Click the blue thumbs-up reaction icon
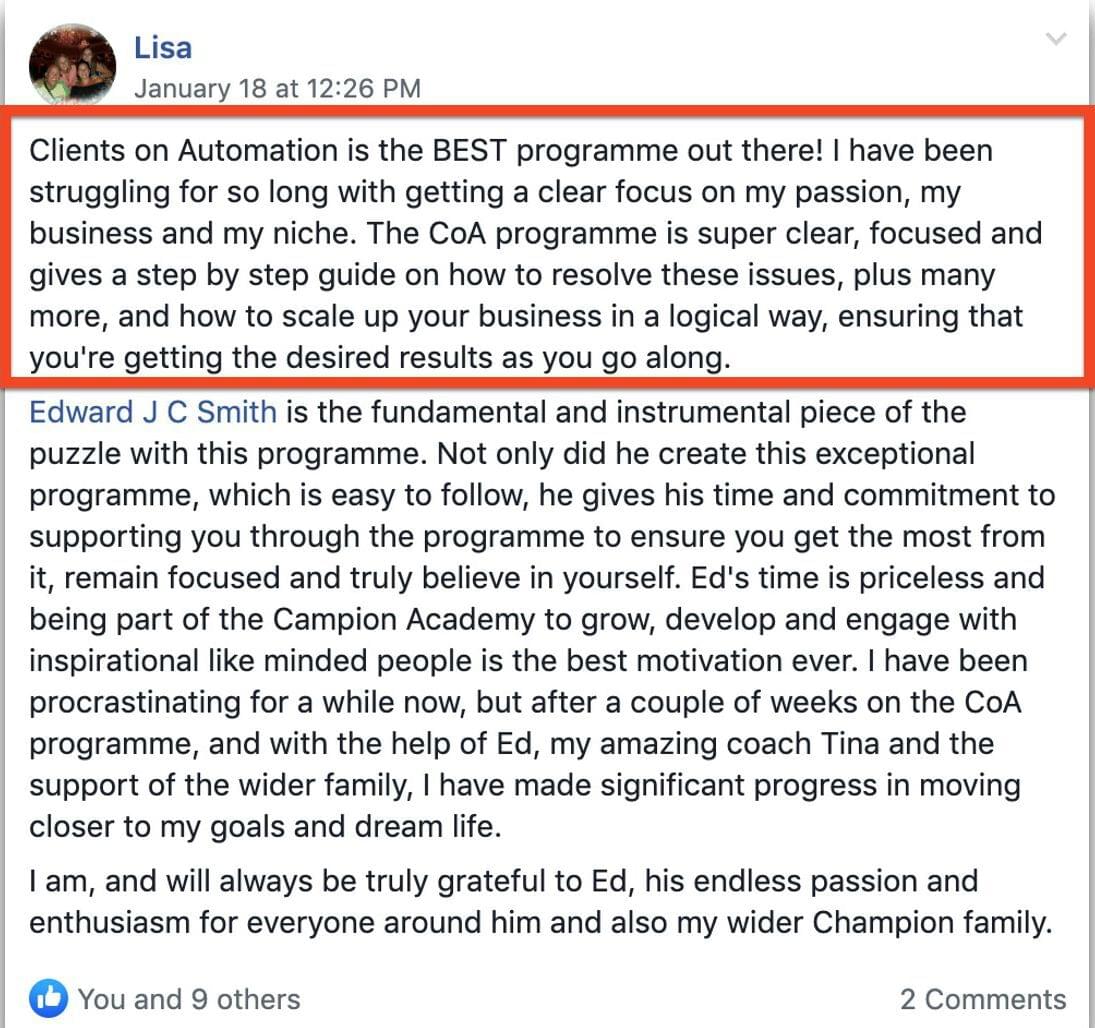The image size is (1095, 1028). (x=49, y=998)
